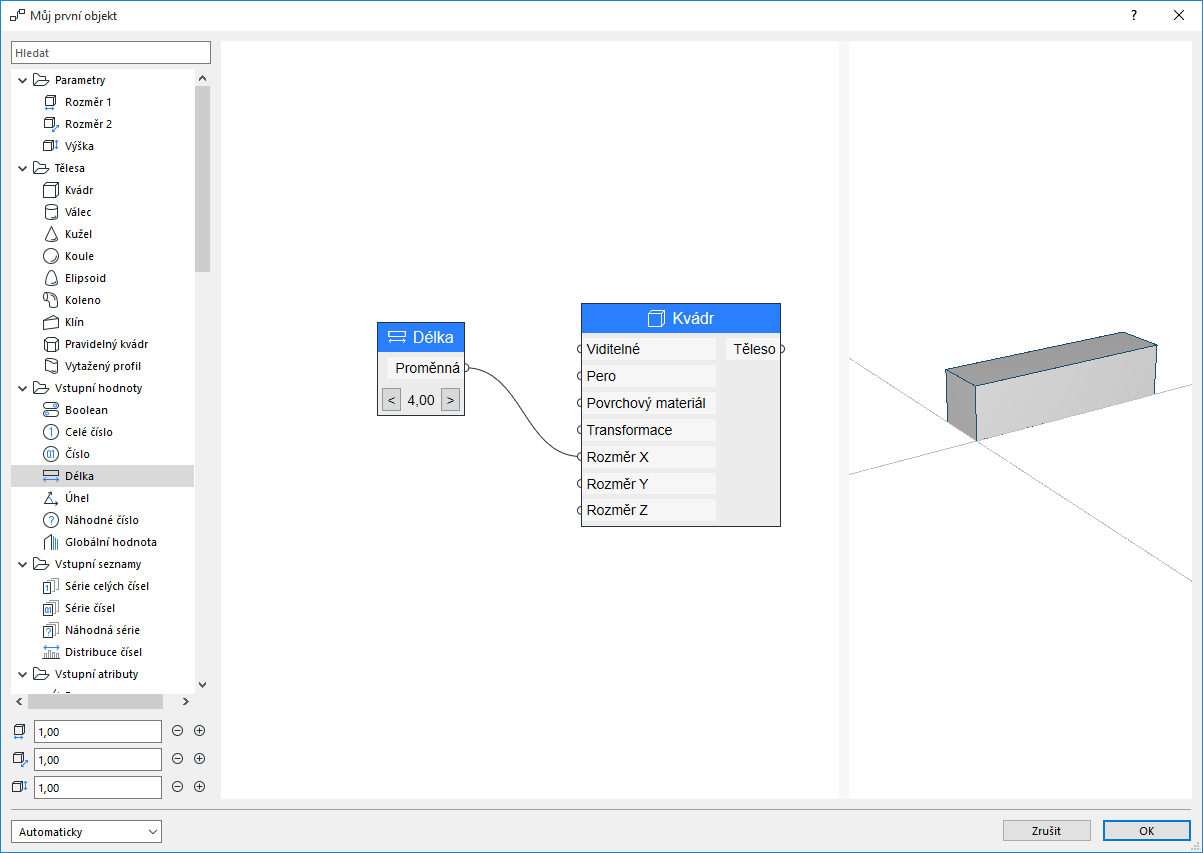
Task: Click the Výška parameter icon
Action: click(51, 146)
